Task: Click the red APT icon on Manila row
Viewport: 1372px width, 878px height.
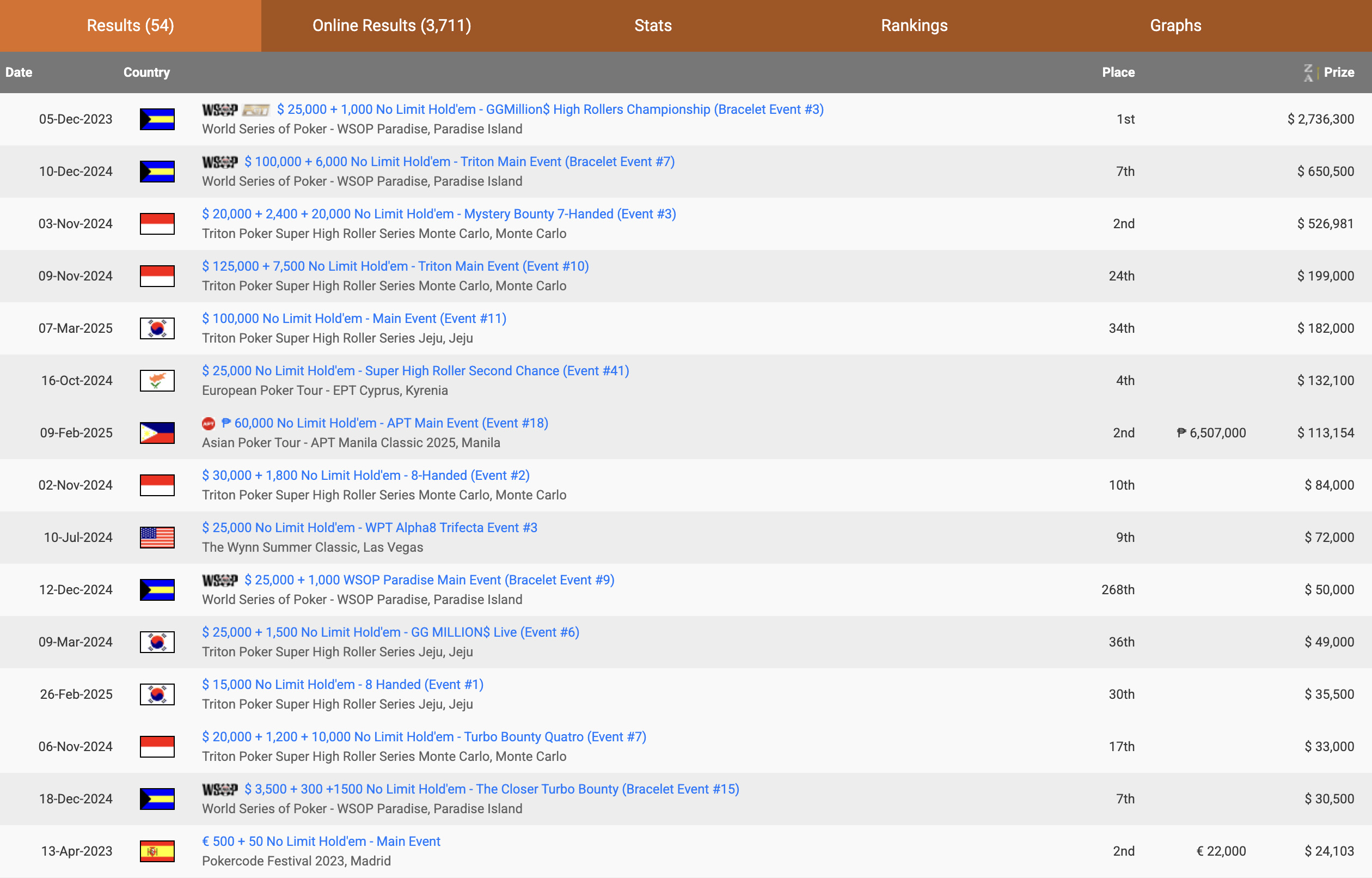Action: pos(209,424)
